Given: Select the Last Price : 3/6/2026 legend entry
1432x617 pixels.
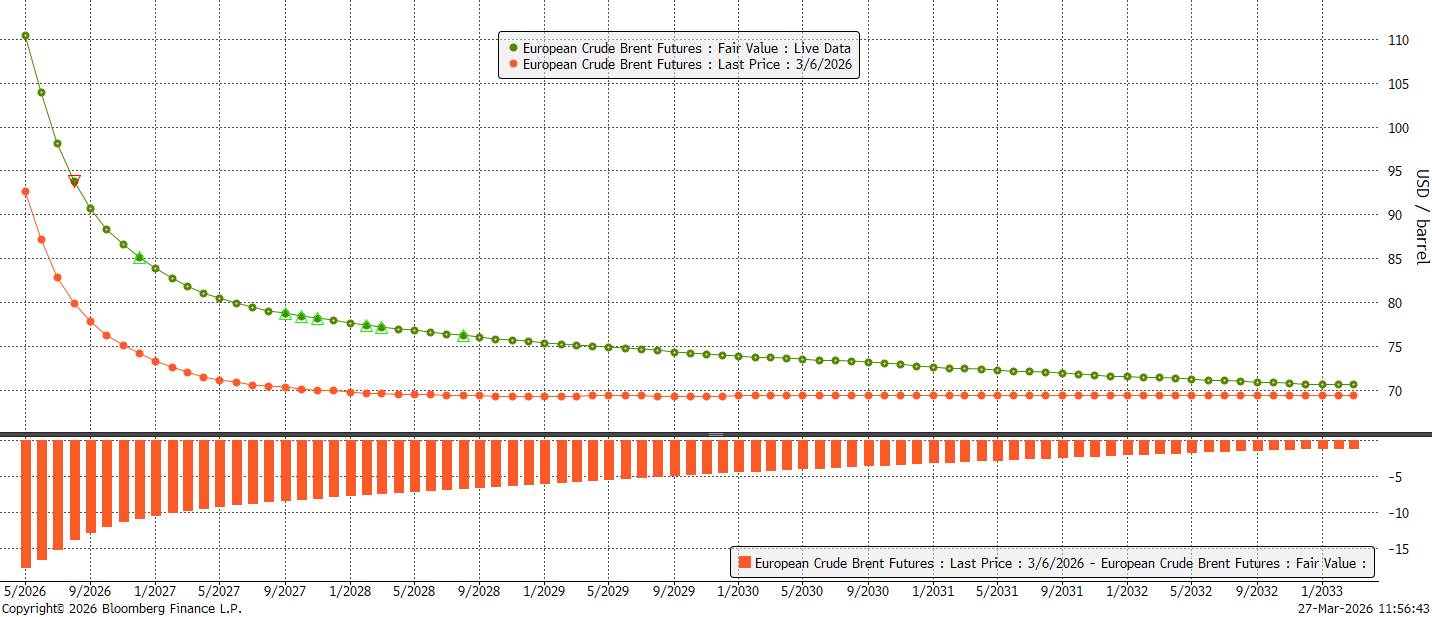Looking at the screenshot, I should 686,64.
